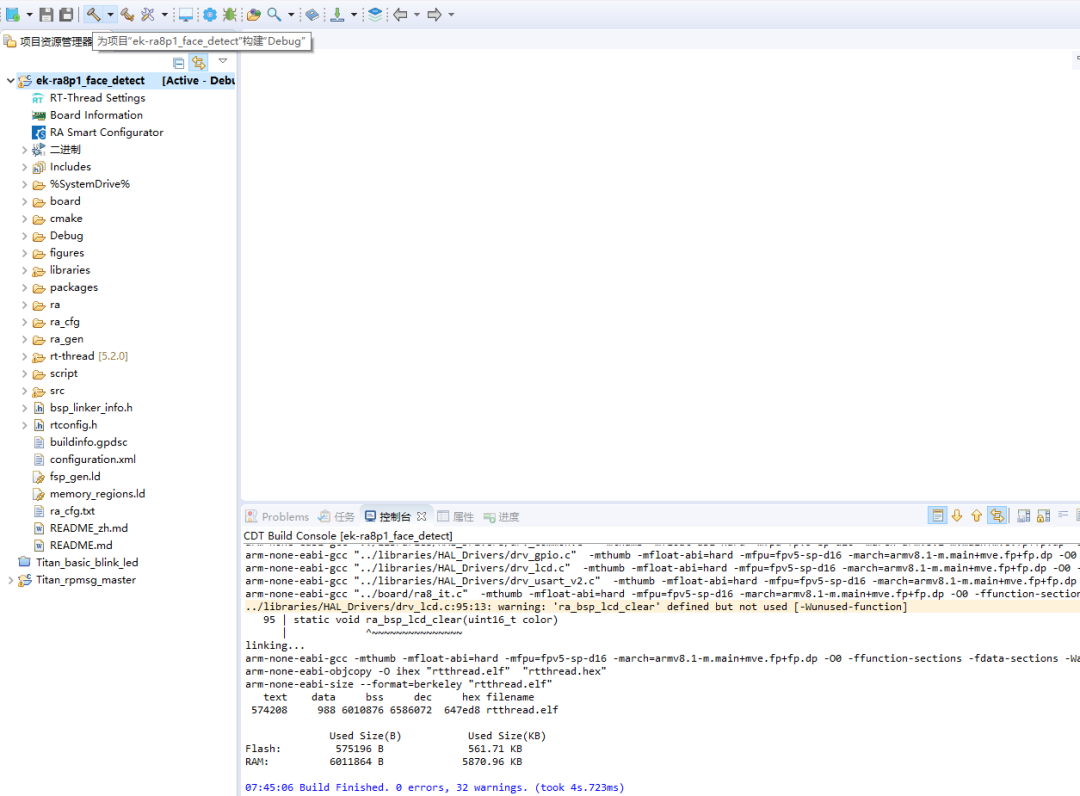1080x796 pixels.
Task: Collapse the ek-ra8p1_face_detect project node
Action: pyautogui.click(x=10, y=81)
